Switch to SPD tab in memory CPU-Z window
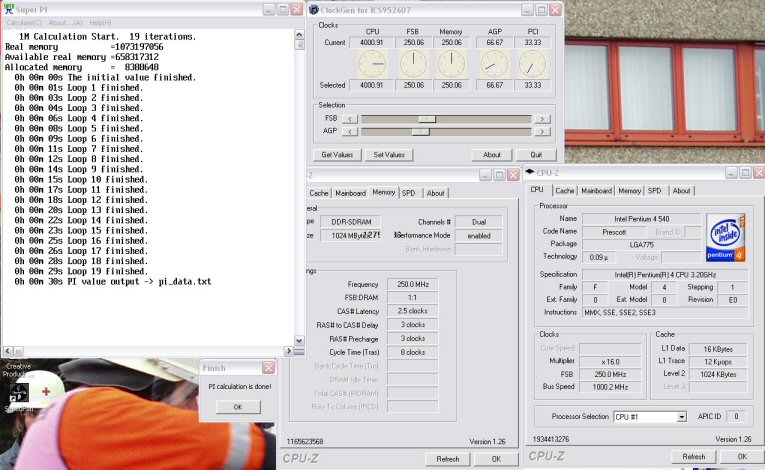 [x=409, y=193]
